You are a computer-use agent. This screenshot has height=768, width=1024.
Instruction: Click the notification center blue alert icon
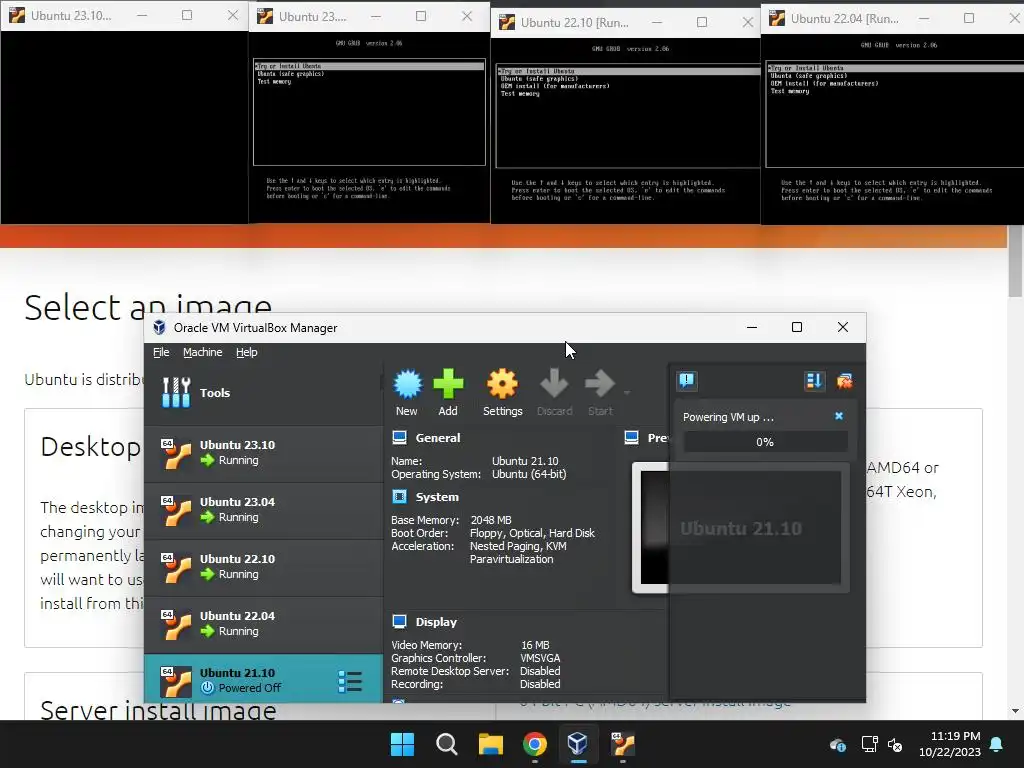point(686,381)
